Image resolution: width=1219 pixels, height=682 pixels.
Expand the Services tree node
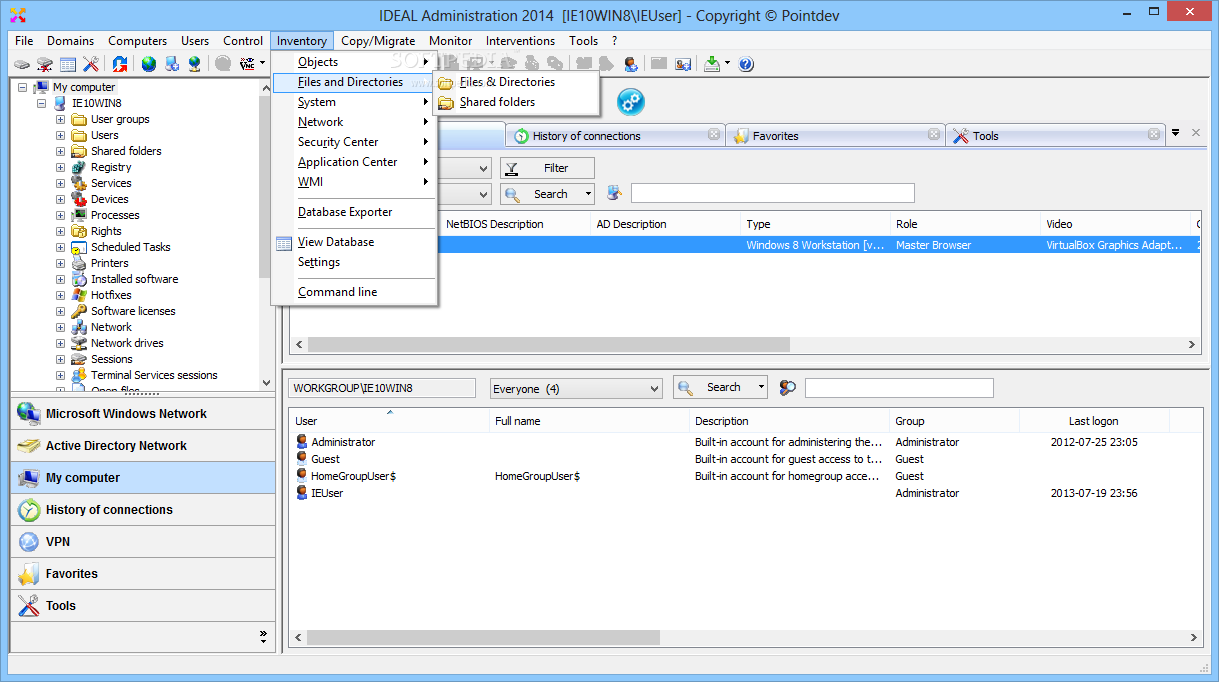tap(60, 183)
